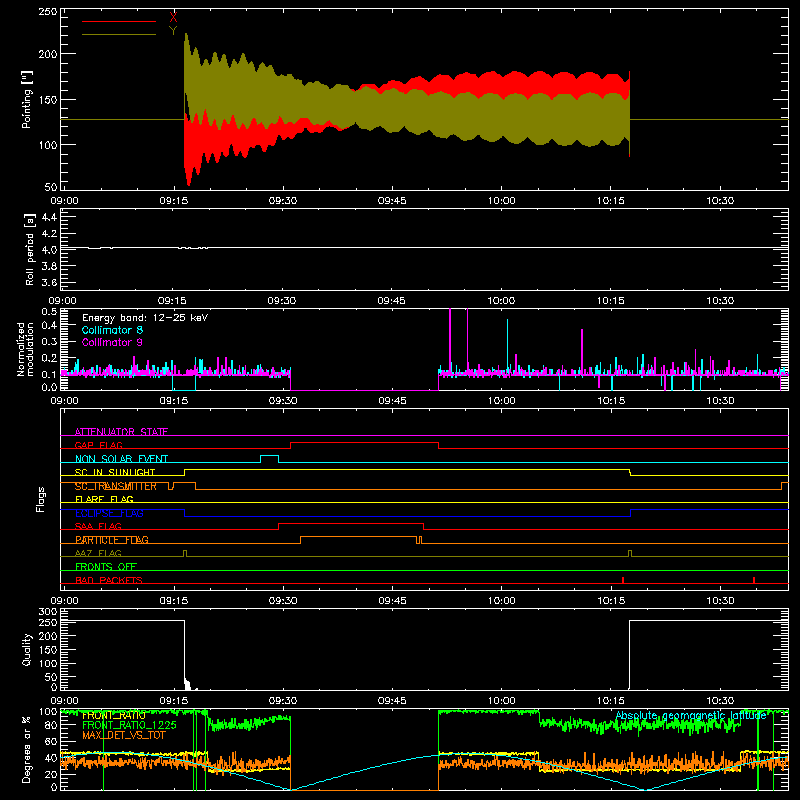
Task: Click the NON_SOLAR_EVENT flag label
Action: pos(121,459)
